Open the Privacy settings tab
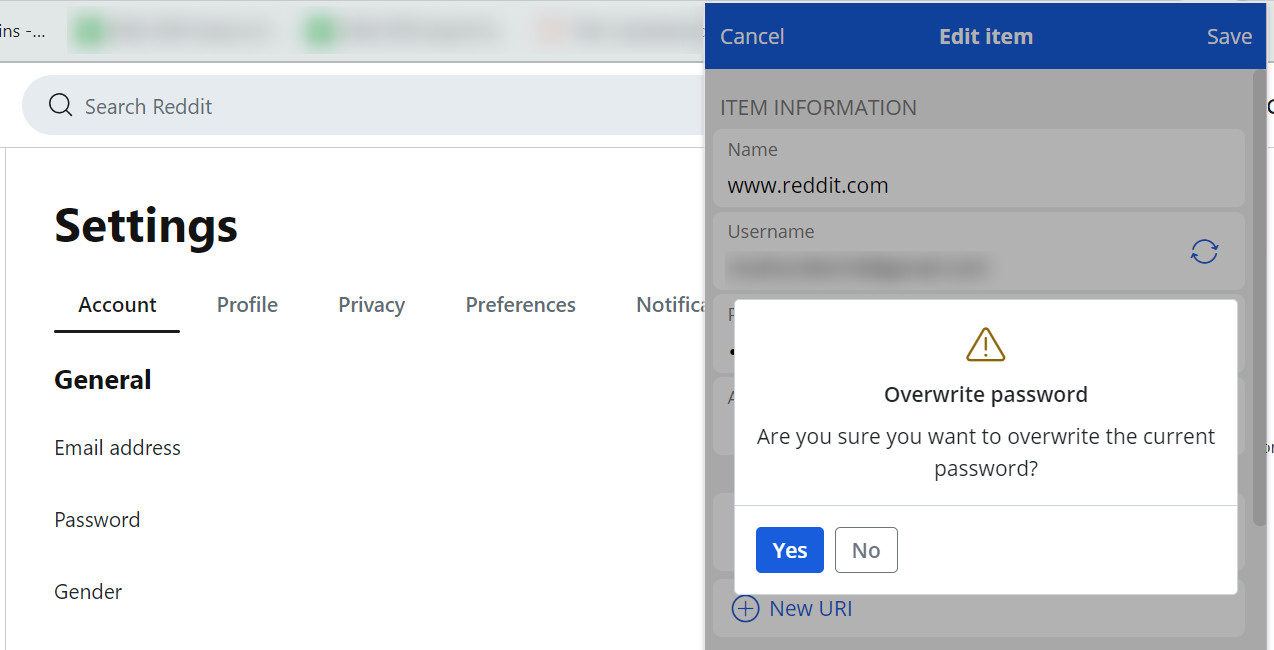This screenshot has height=650, width=1274. pos(371,304)
